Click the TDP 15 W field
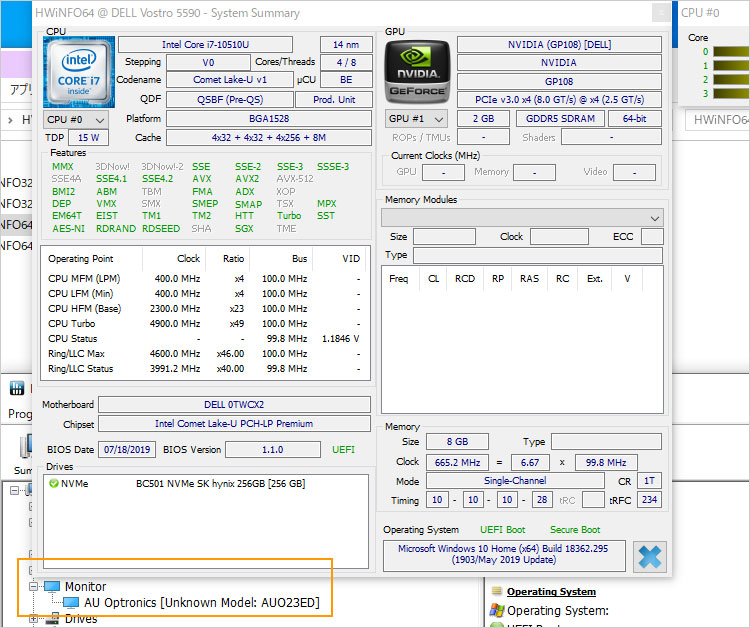The height and width of the screenshot is (628, 750). coord(88,138)
